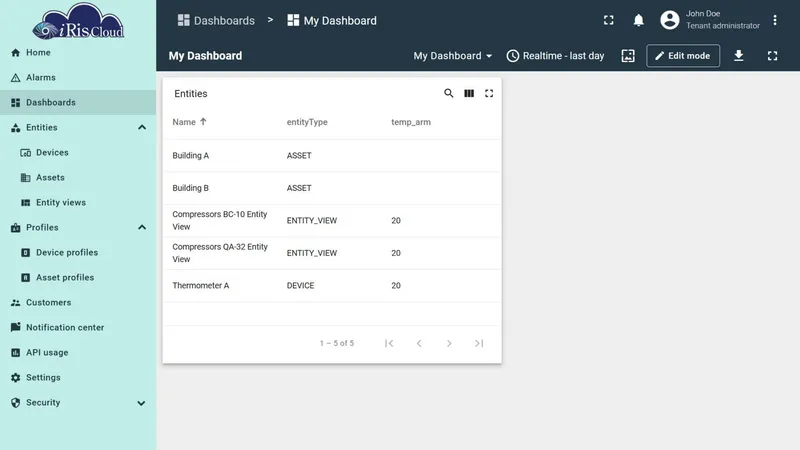Select Compressors BC-10 Entity View row

(x=332, y=221)
